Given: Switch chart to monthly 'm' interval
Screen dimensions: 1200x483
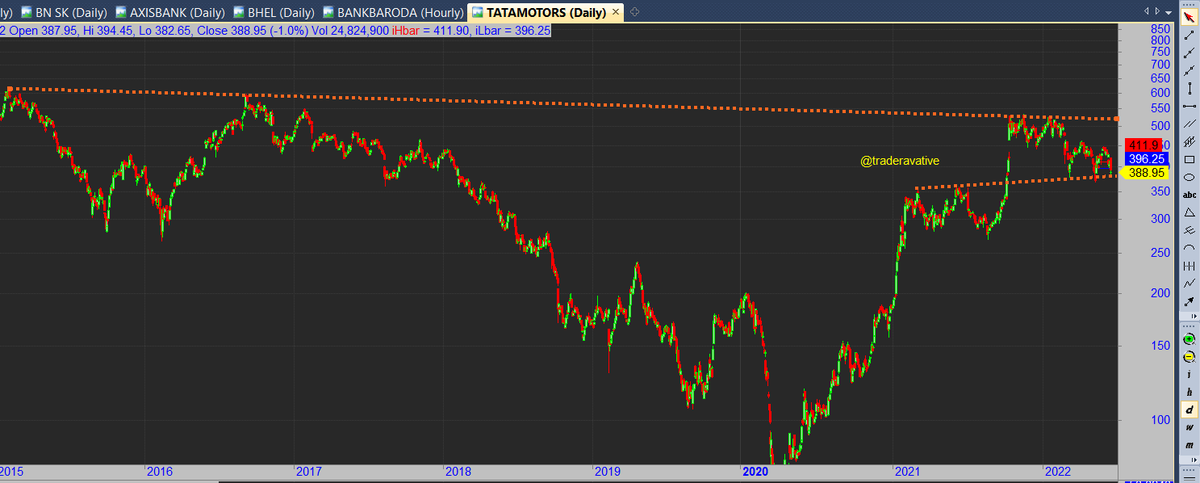Looking at the screenshot, I should coord(1189,445).
